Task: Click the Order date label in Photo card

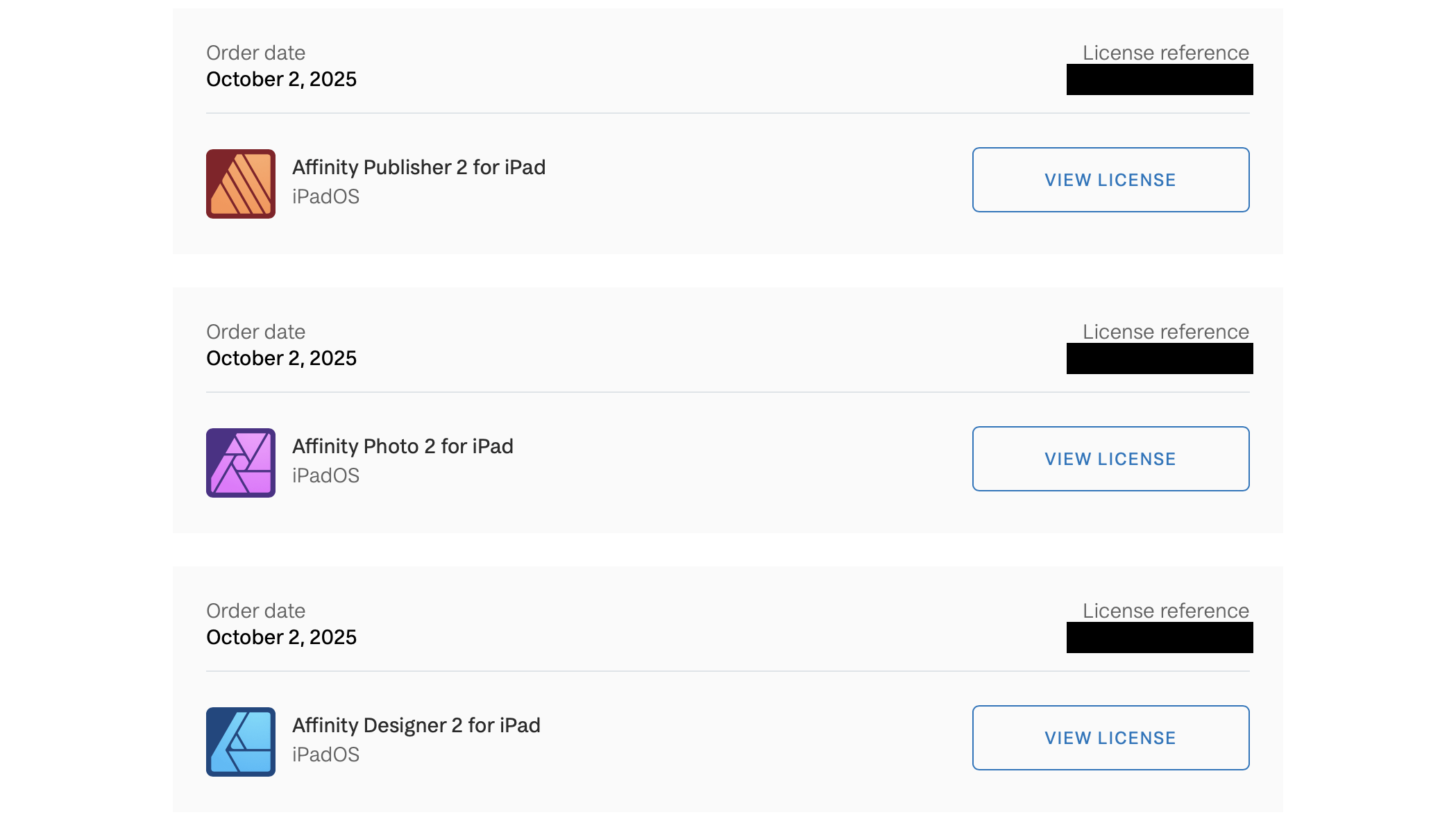Action: 255,332
